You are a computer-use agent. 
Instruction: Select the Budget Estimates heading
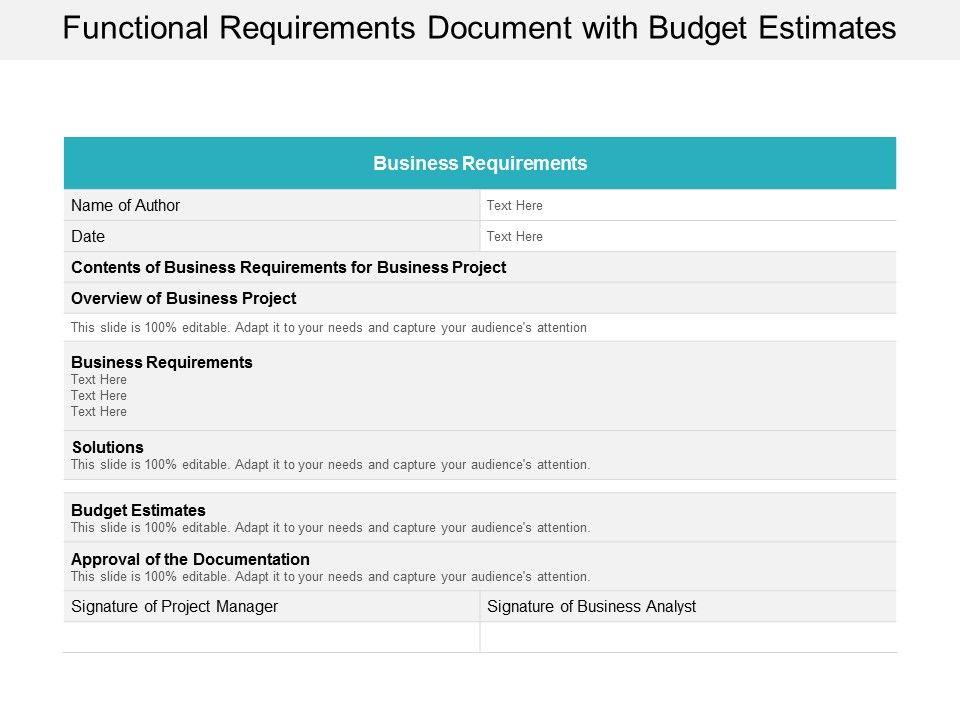[139, 510]
